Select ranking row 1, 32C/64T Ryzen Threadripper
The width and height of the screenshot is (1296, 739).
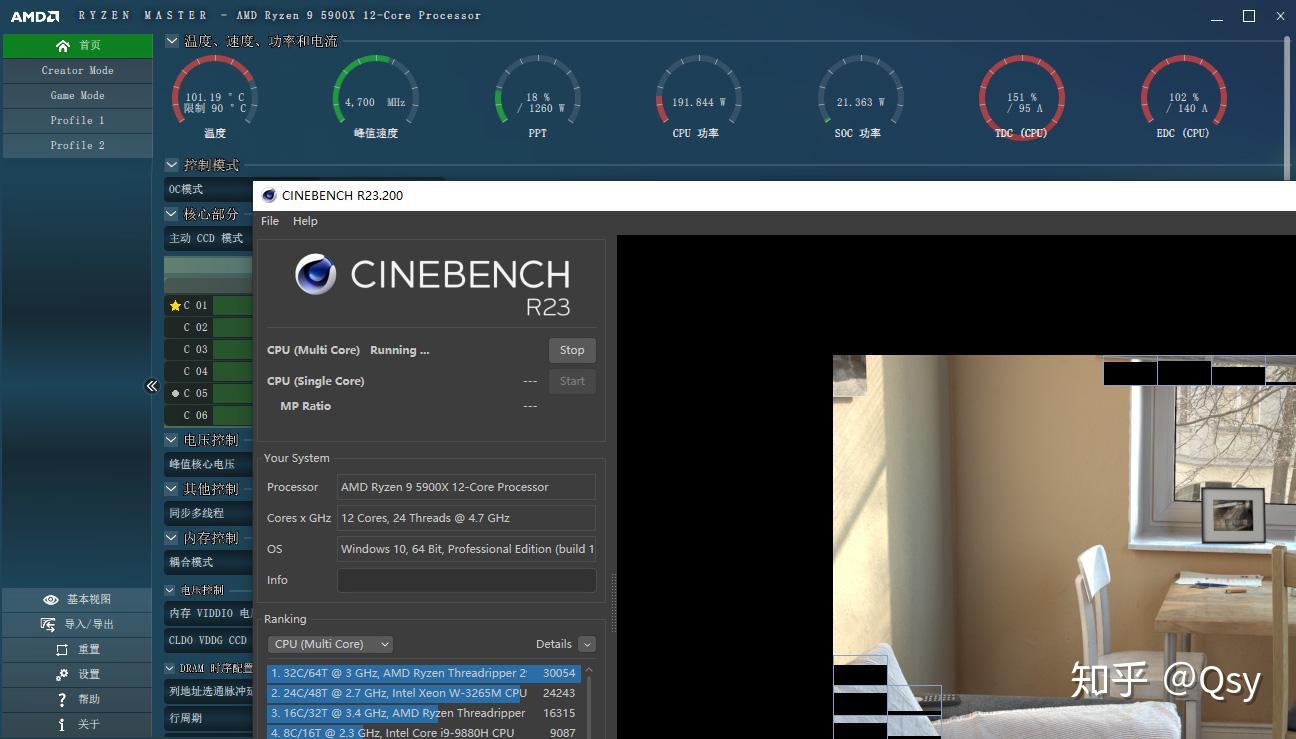(x=424, y=673)
